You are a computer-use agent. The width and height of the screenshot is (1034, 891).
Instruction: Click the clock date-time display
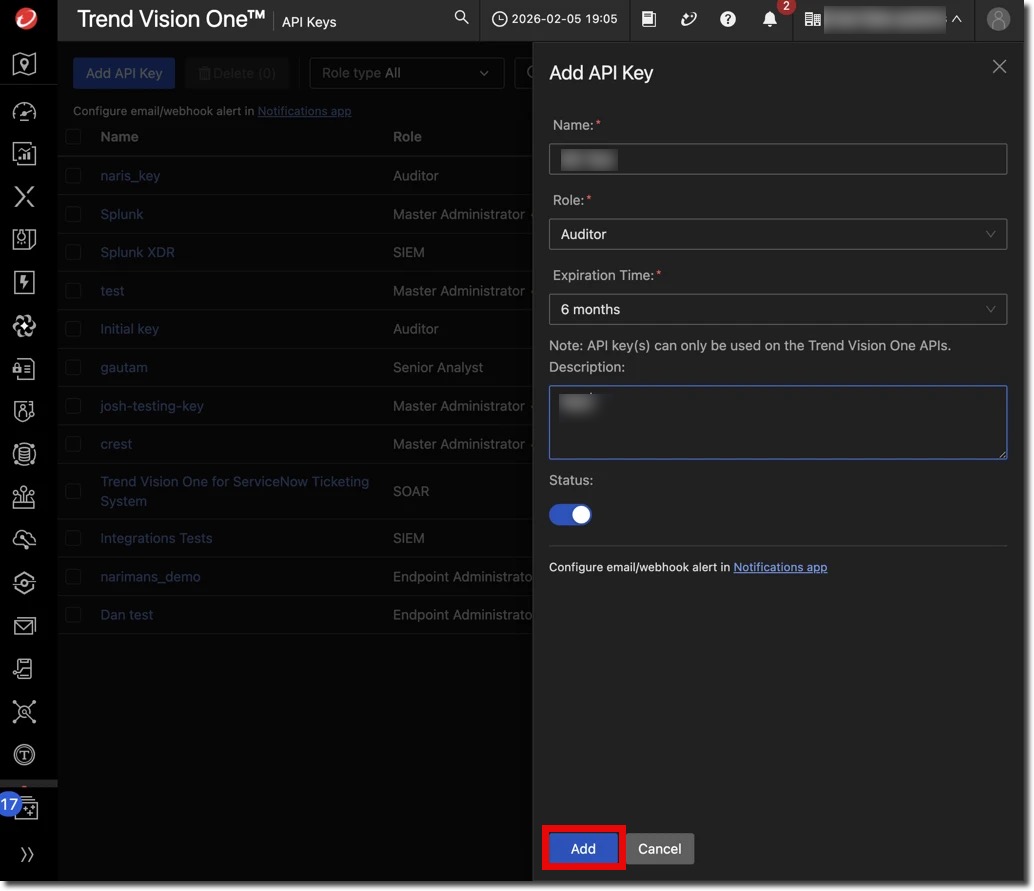click(555, 19)
